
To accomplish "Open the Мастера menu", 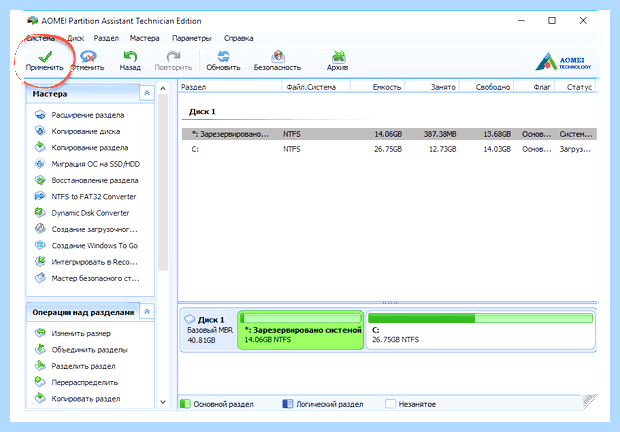I will click(144, 38).
